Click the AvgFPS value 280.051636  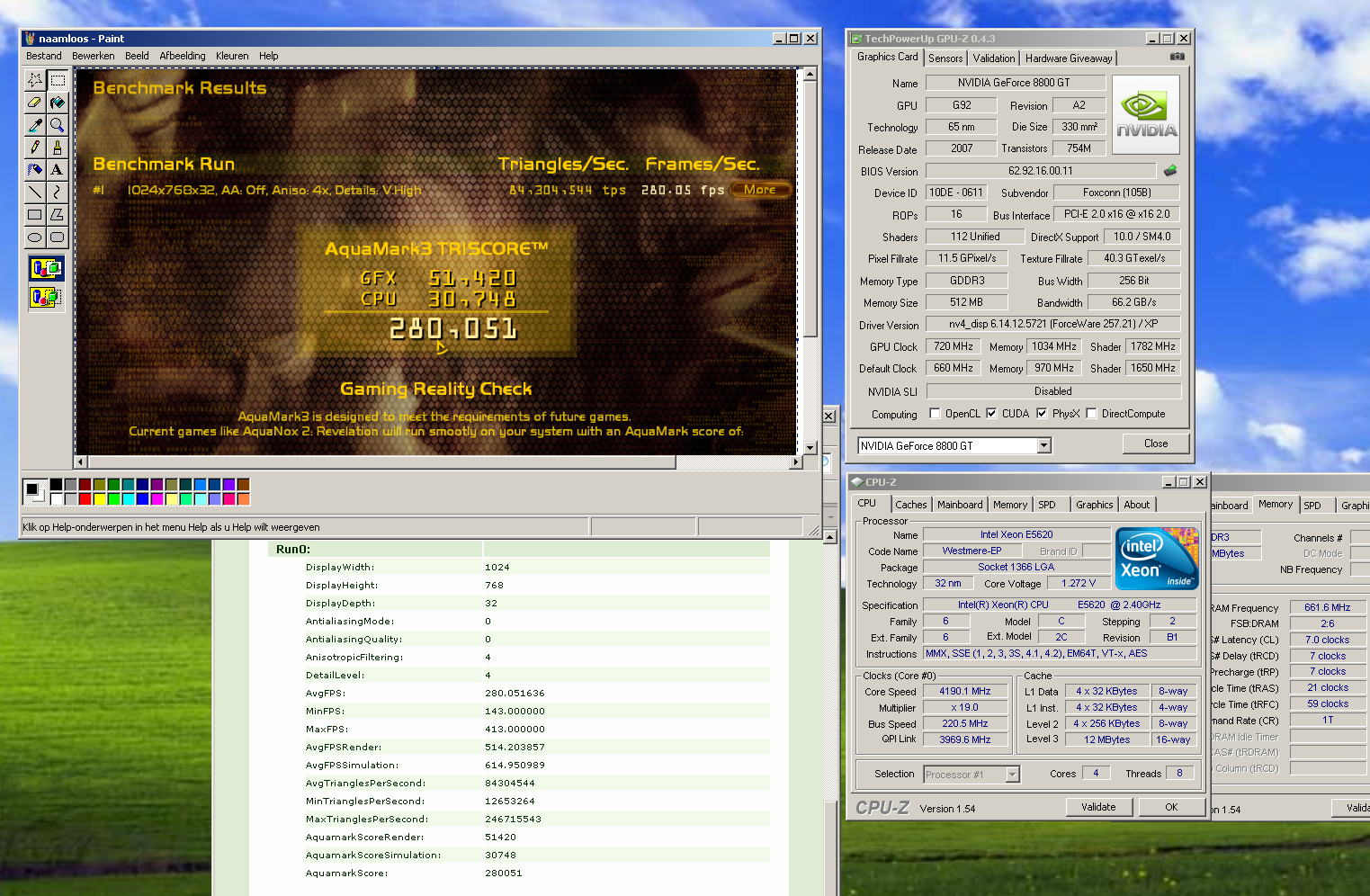tap(515, 694)
